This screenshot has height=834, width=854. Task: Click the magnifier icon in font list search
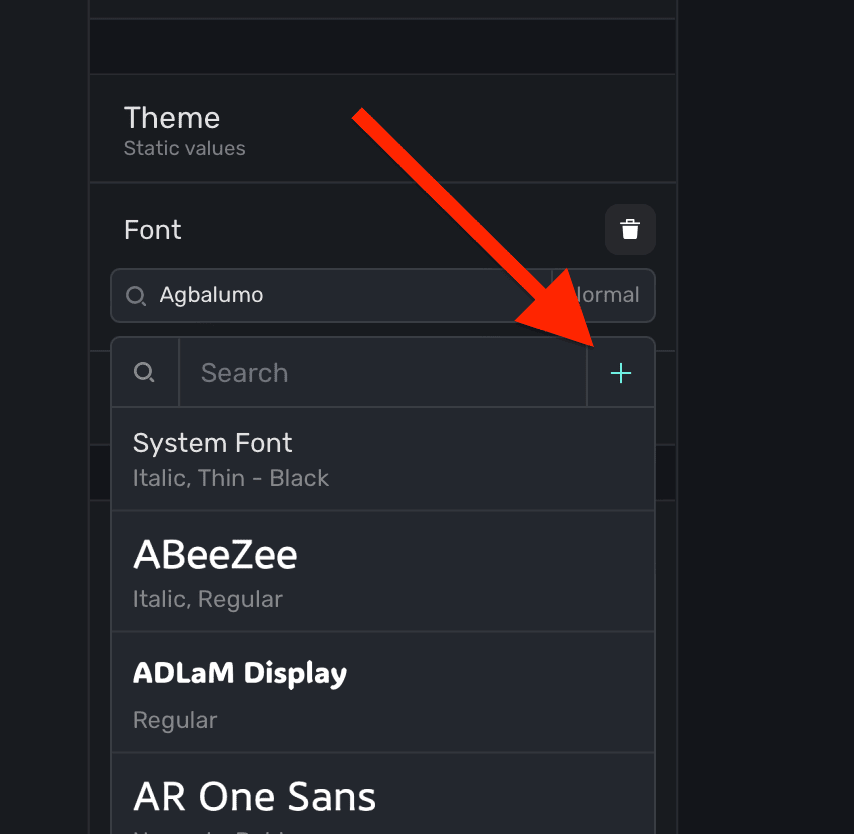tap(145, 373)
